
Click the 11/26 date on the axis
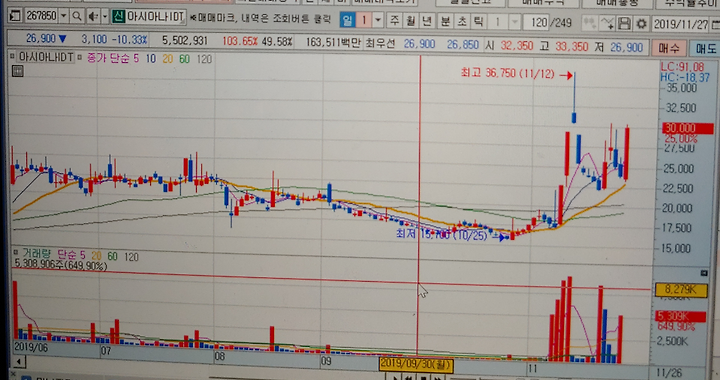tap(669, 373)
